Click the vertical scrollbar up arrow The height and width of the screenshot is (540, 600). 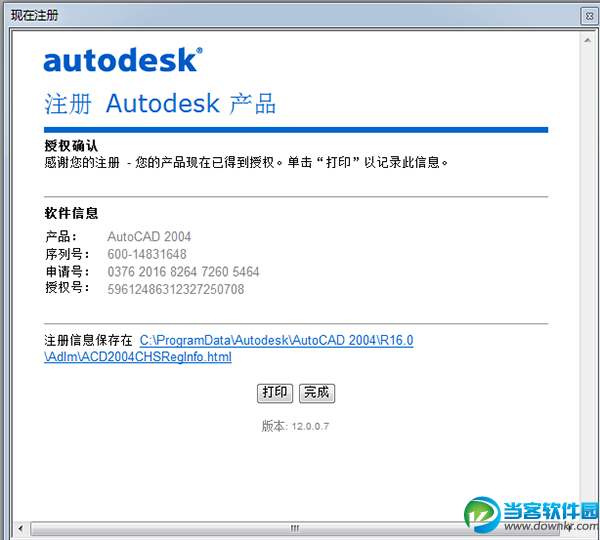pos(587,40)
